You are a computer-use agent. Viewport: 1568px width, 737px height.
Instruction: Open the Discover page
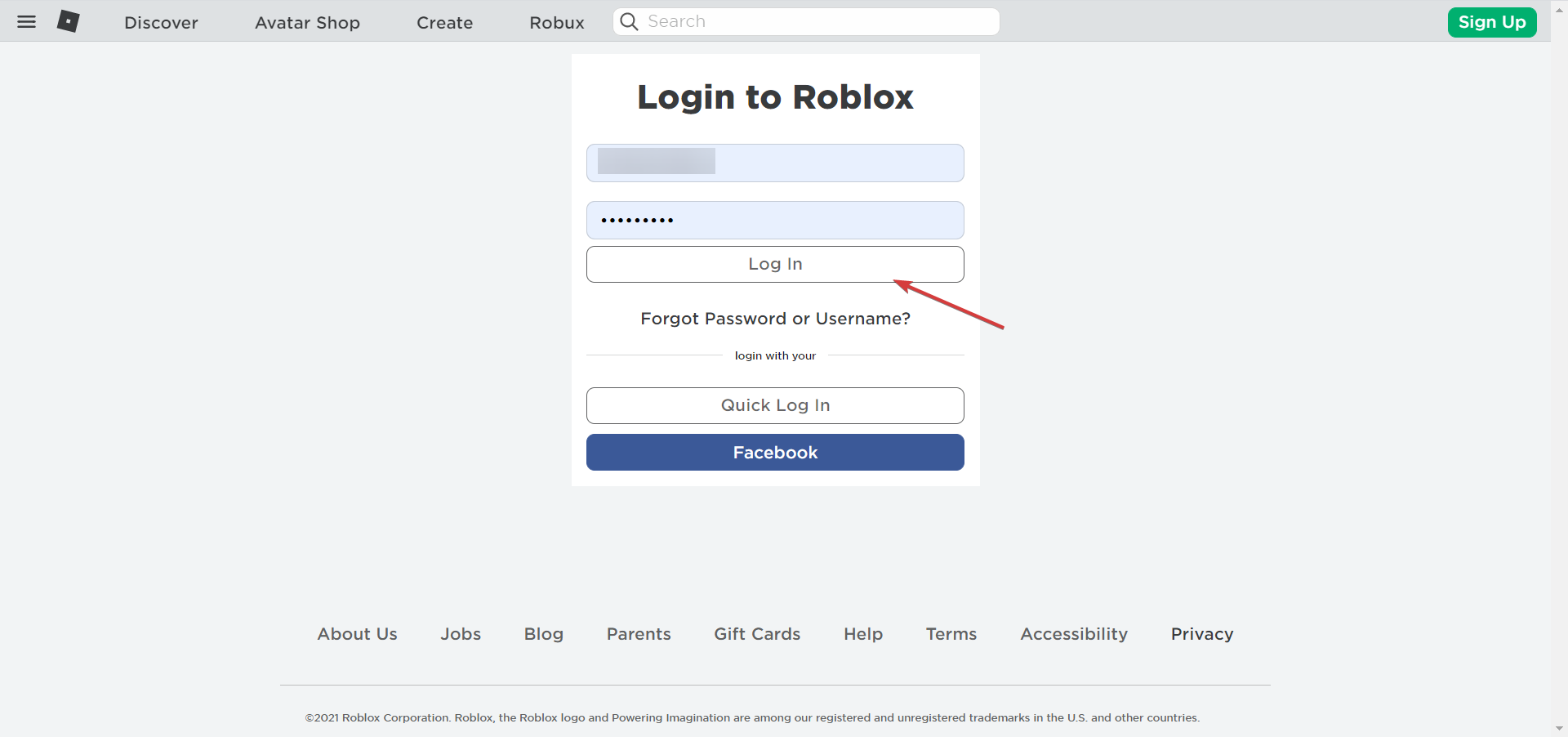tap(161, 23)
